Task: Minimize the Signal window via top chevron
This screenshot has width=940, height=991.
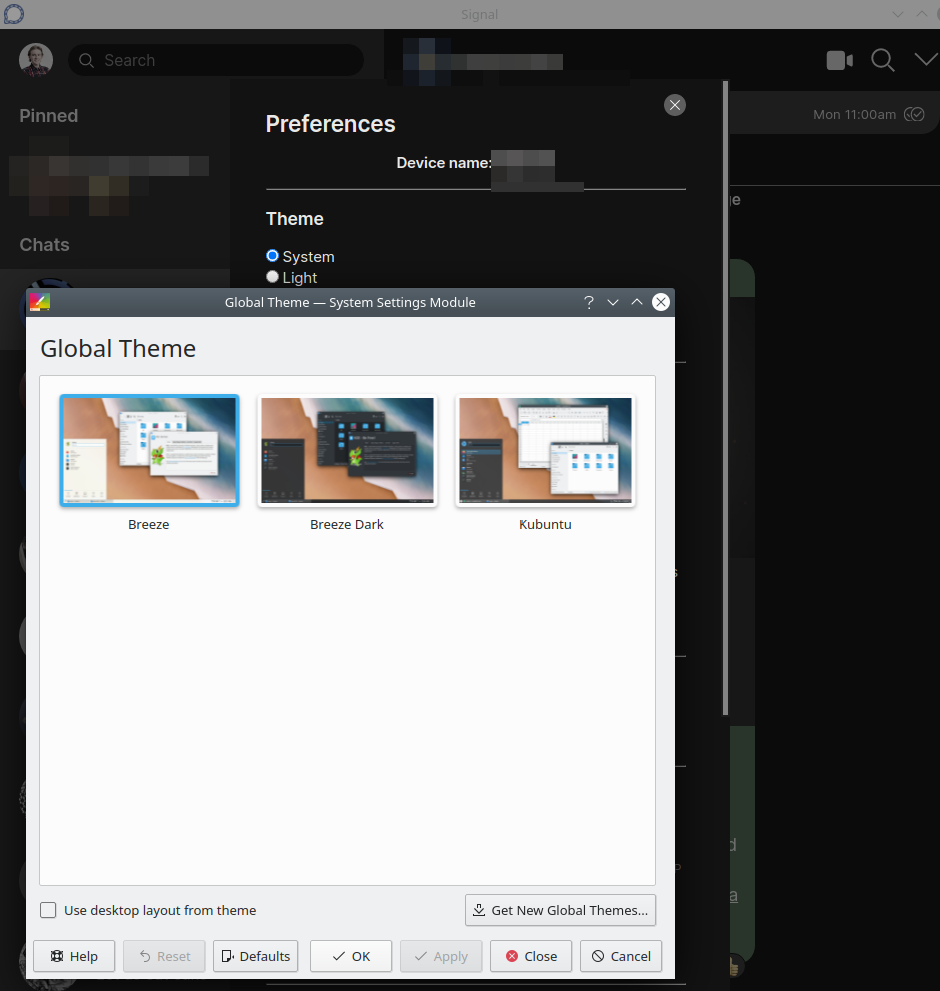Action: point(898,14)
